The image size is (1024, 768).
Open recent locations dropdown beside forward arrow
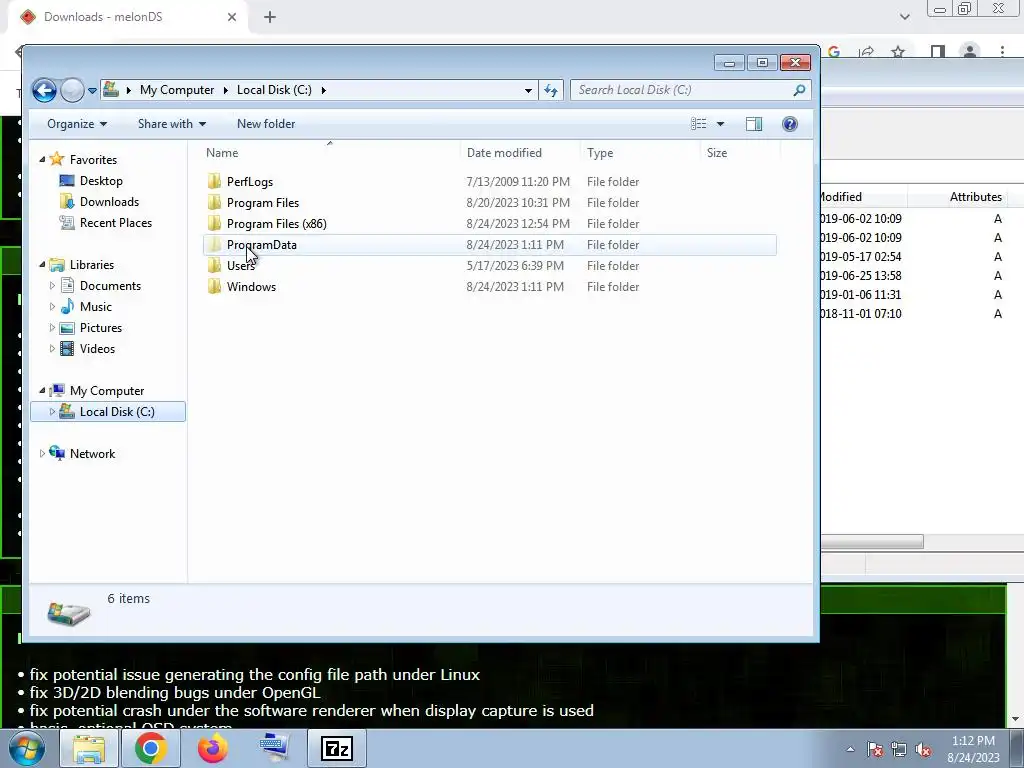point(92,91)
